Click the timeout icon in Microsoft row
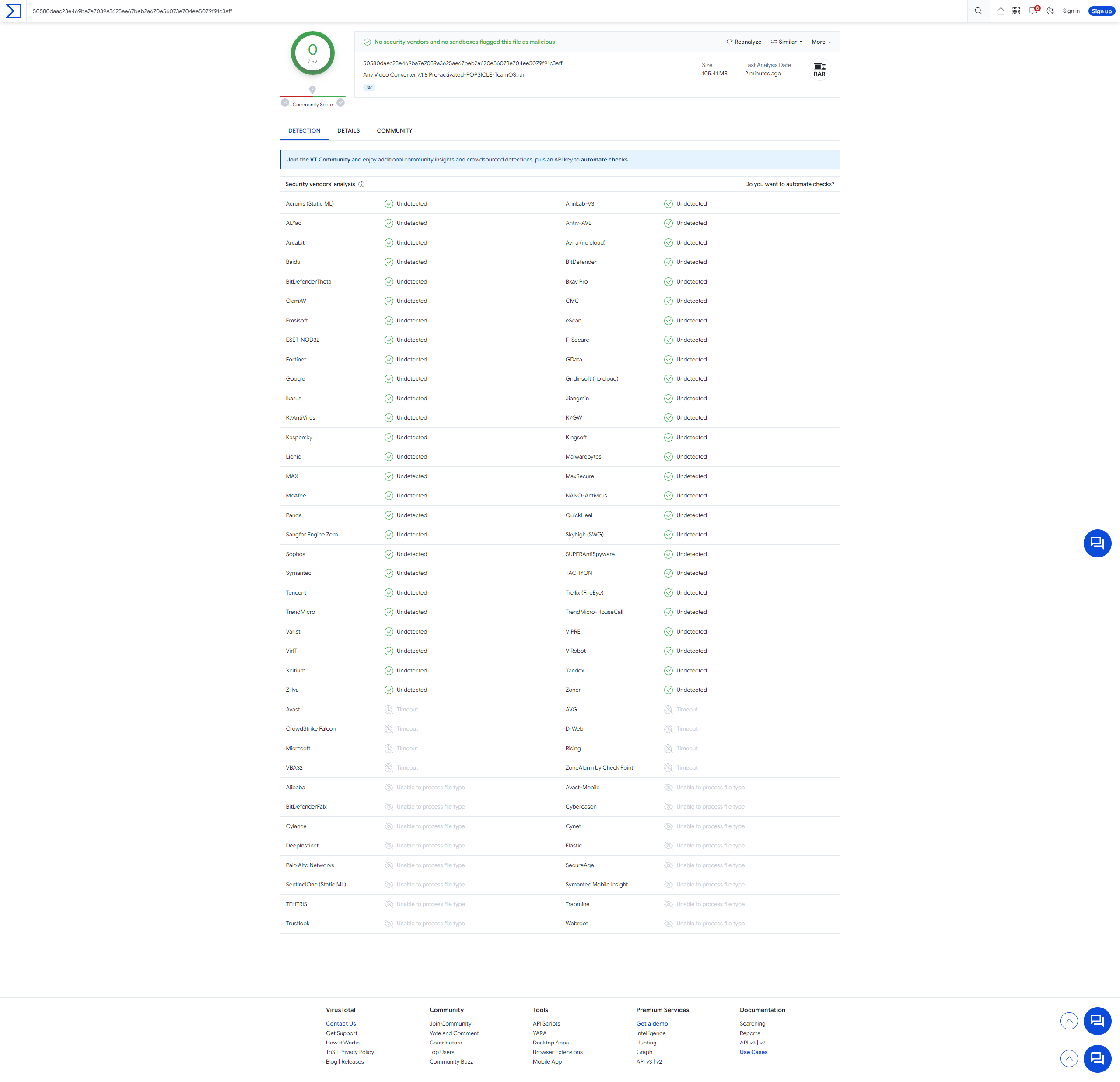The width and height of the screenshot is (1120, 1082). pos(388,748)
